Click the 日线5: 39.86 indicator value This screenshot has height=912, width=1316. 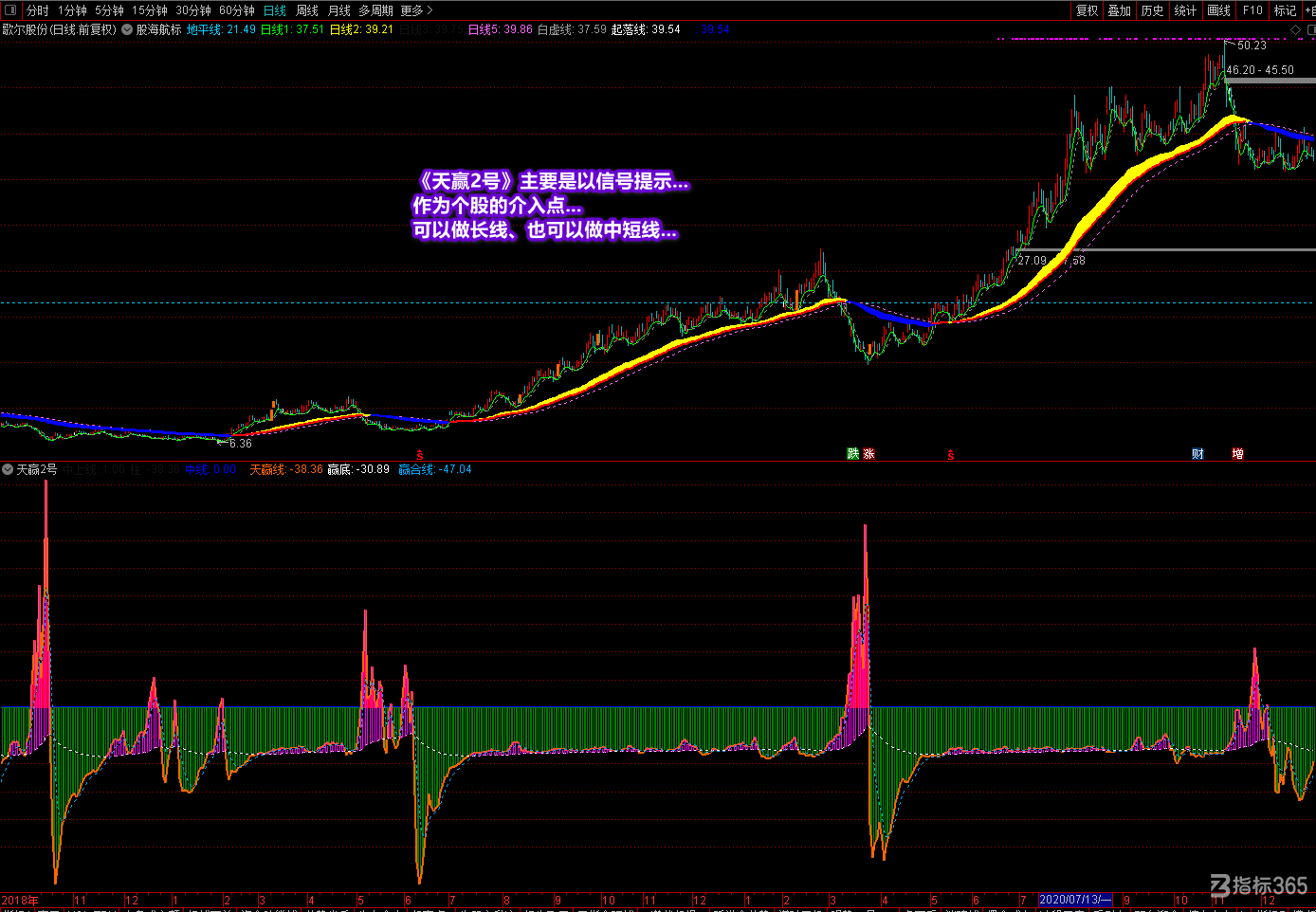(501, 29)
